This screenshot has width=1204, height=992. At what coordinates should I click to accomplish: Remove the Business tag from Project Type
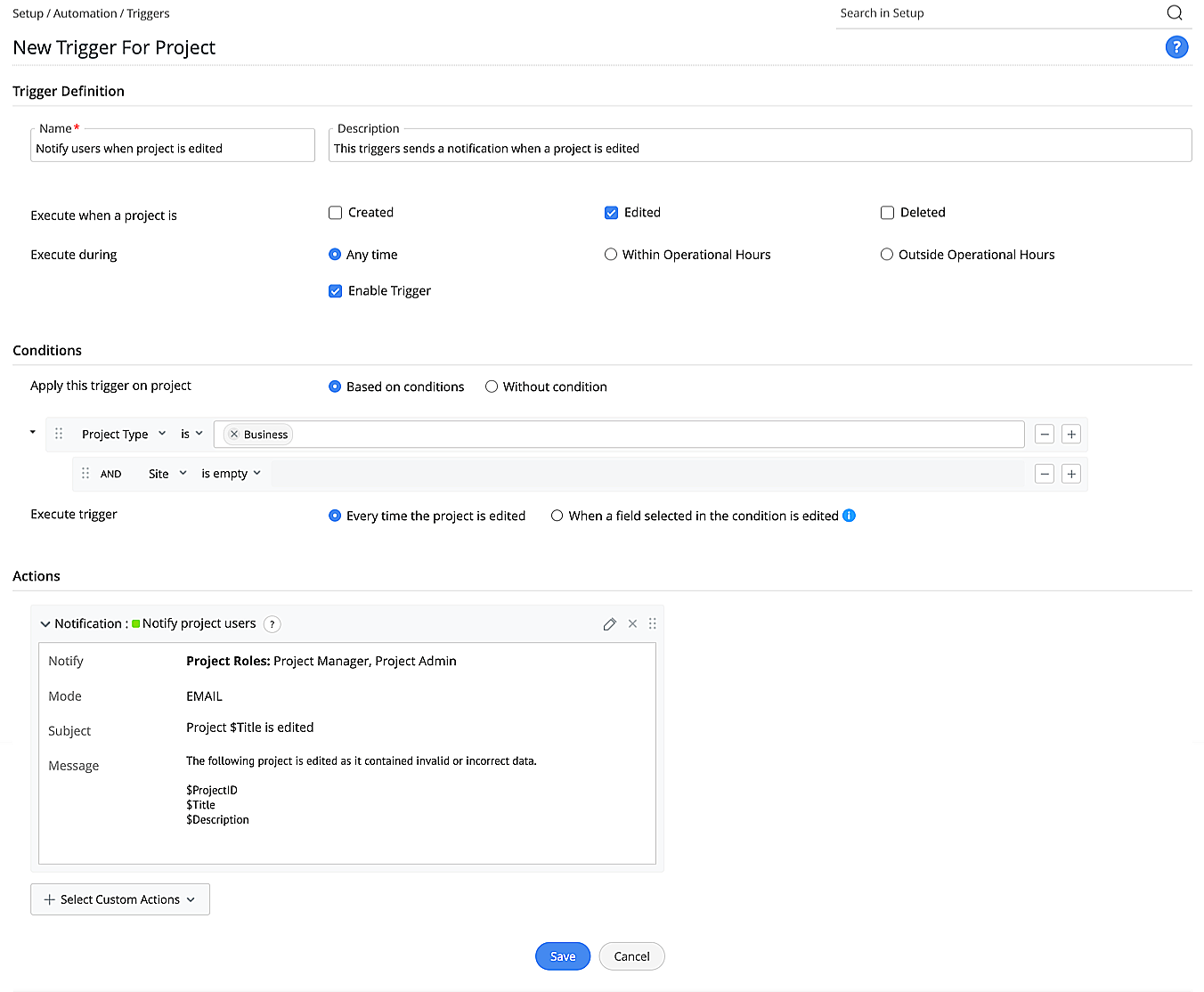[234, 435]
